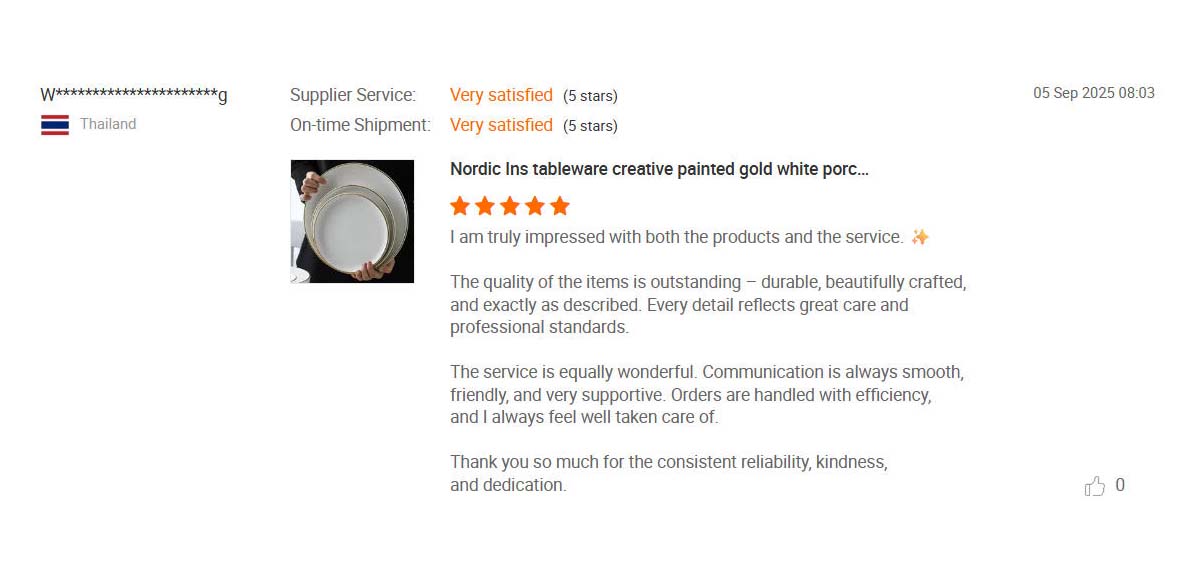Click the Thailand flag icon
Viewport: 1200px width, 580px height.
coord(55,125)
